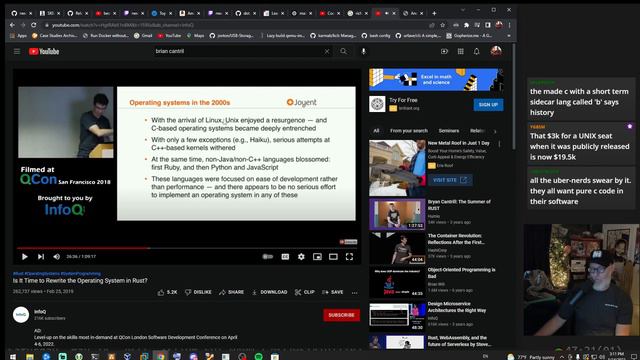The height and width of the screenshot is (360, 640).
Task: Open Chrome extensions puzzle icon
Action: click(467, 25)
